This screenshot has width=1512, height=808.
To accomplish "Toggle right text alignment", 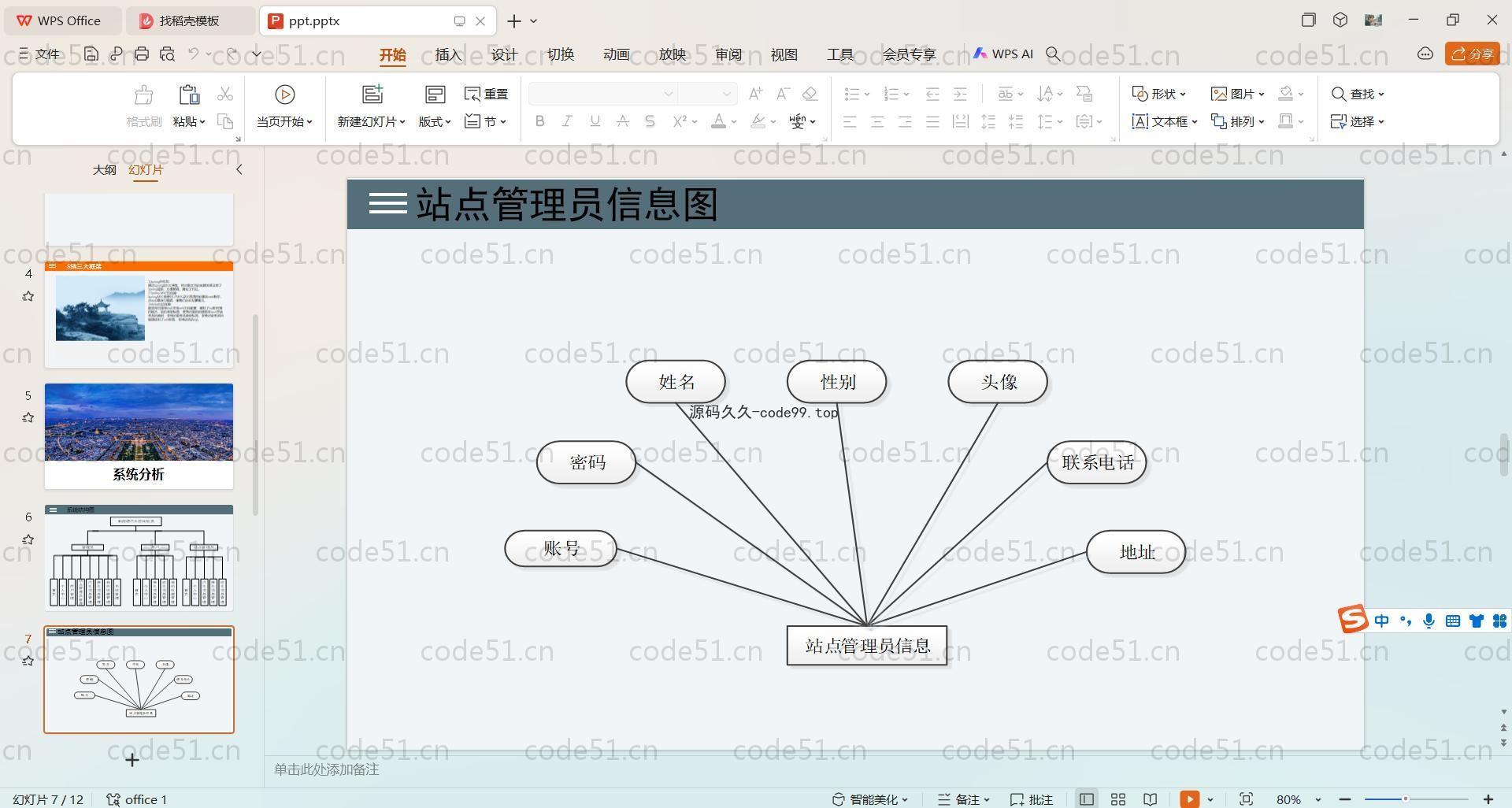I will pos(905,121).
